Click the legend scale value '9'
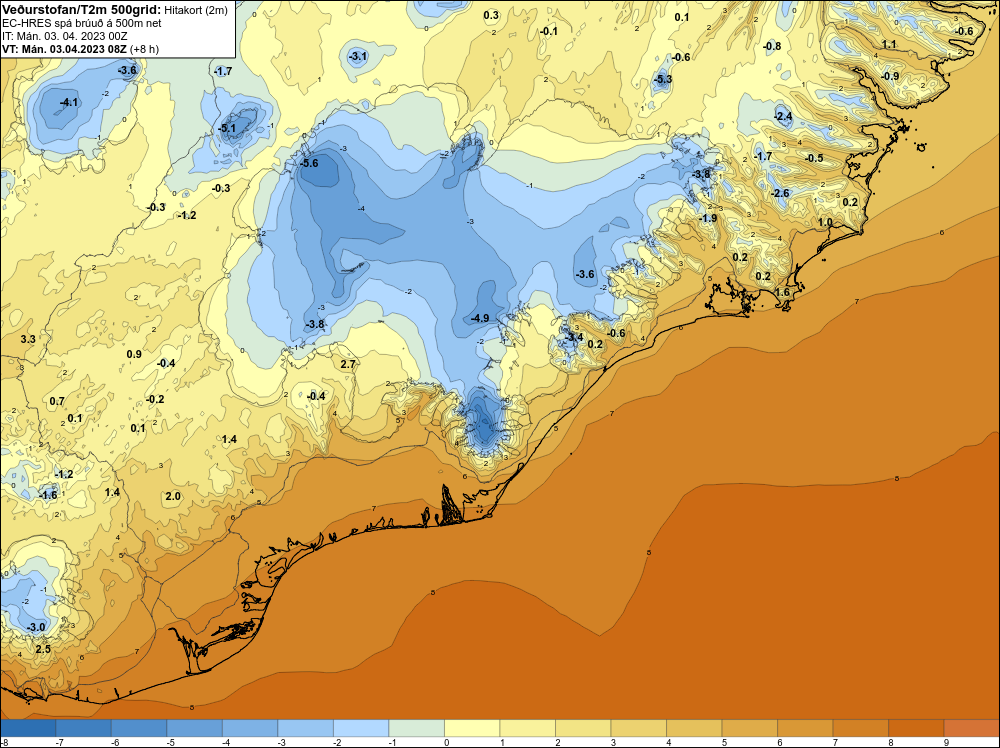Viewport: 1000px width, 748px height. point(946,742)
